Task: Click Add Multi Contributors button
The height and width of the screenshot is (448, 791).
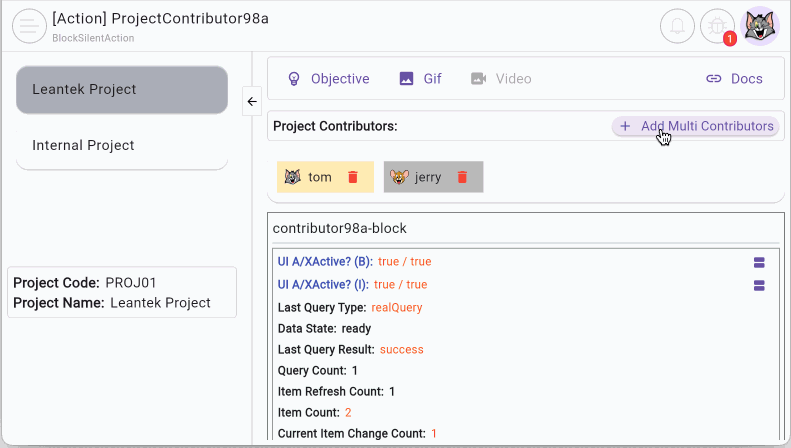Action: coord(696,126)
